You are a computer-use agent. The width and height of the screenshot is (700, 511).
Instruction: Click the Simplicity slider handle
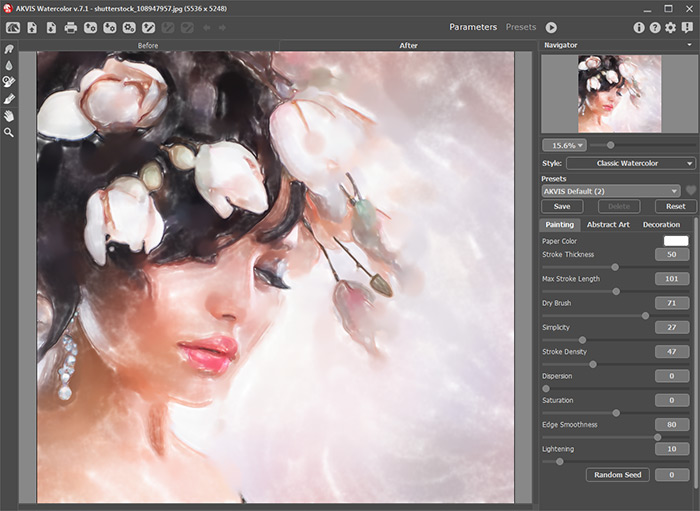click(x=582, y=340)
